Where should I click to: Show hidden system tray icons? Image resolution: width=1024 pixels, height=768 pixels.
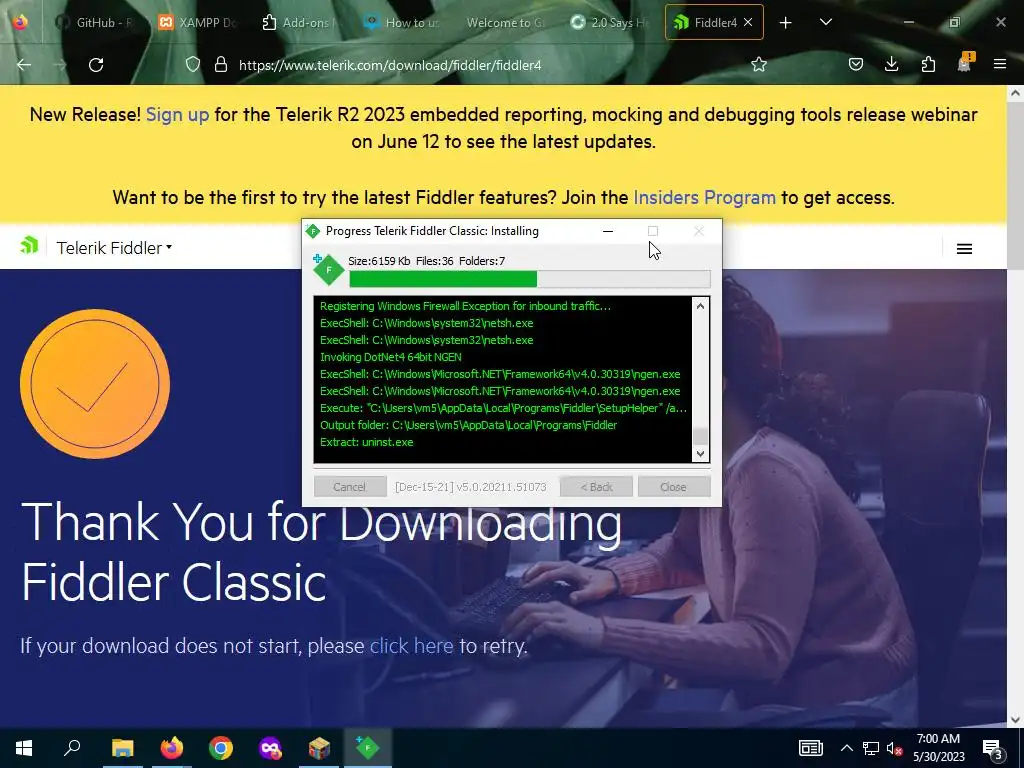[846, 748]
